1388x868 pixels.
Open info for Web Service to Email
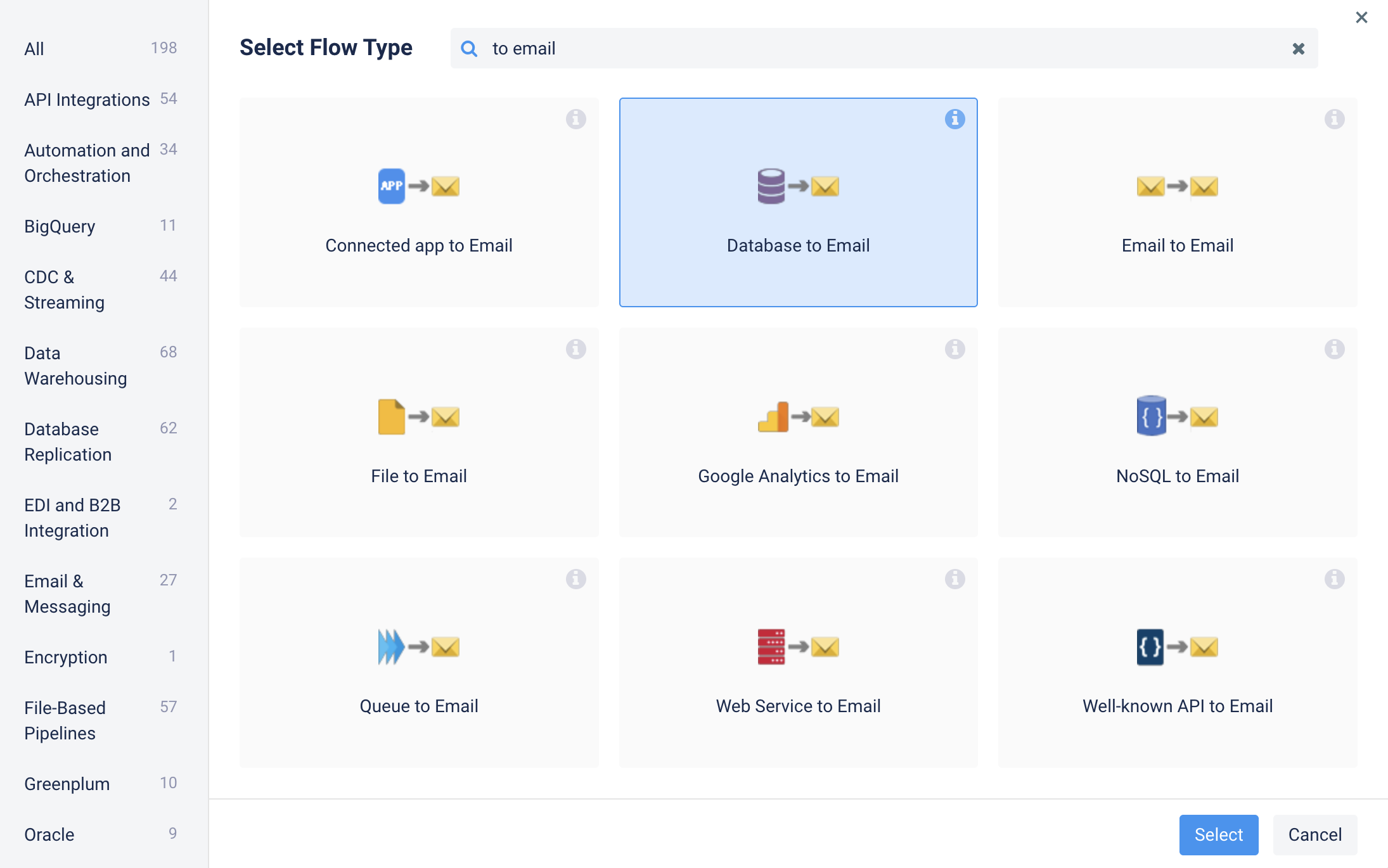coord(954,578)
